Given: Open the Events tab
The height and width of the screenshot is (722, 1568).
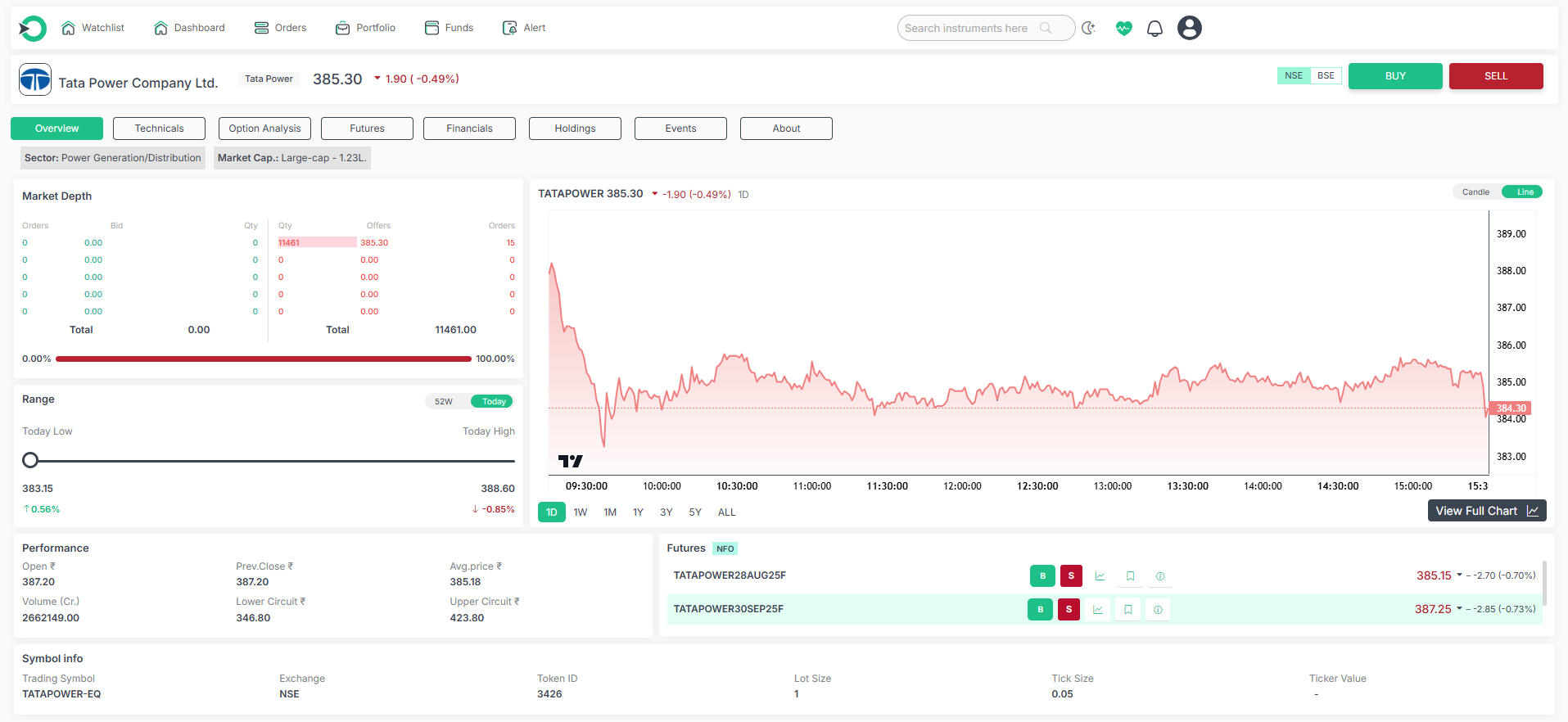Looking at the screenshot, I should point(680,129).
